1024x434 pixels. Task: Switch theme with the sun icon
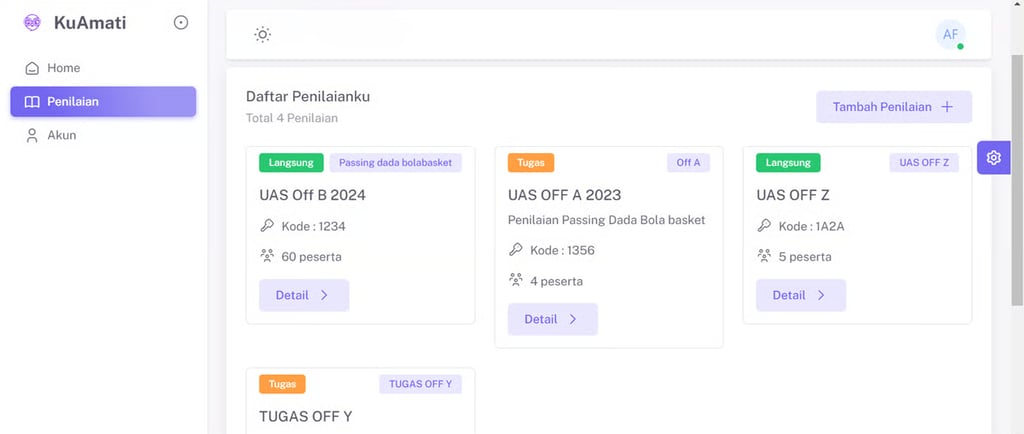pos(262,35)
